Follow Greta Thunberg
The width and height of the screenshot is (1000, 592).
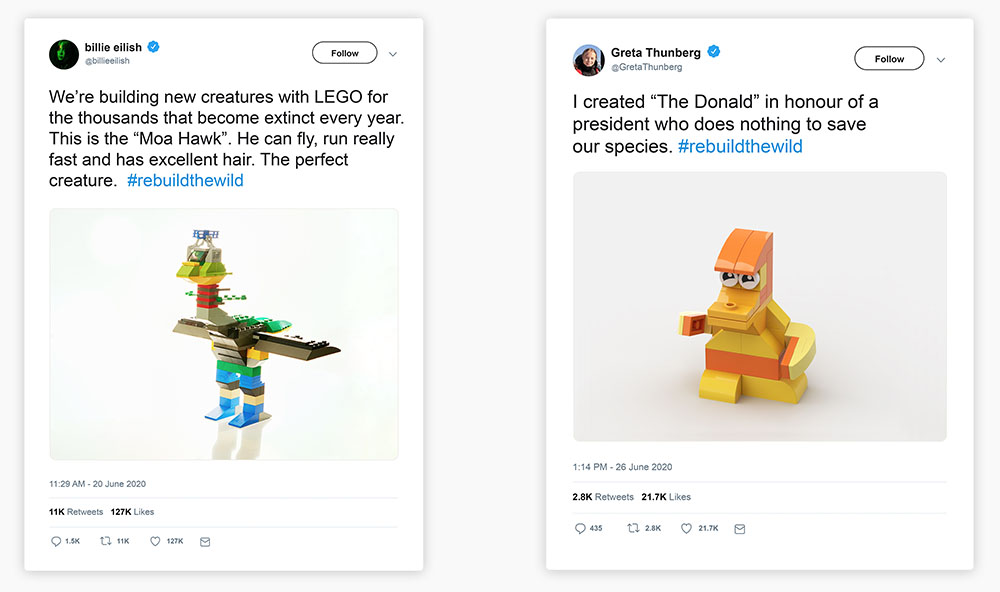click(x=889, y=59)
